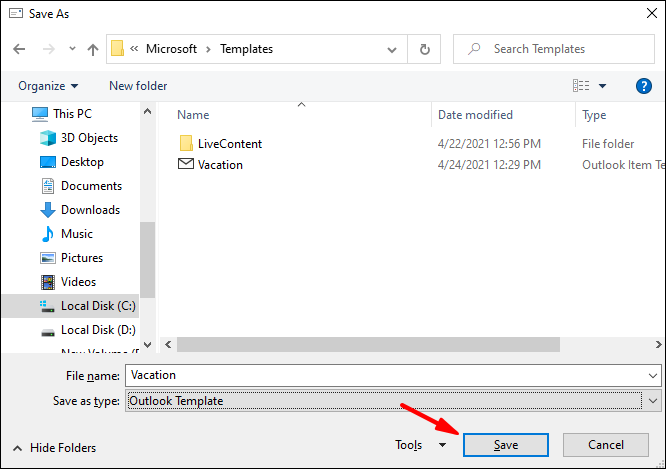666x469 pixels.
Task: Change the view layout icon
Action: (x=581, y=86)
